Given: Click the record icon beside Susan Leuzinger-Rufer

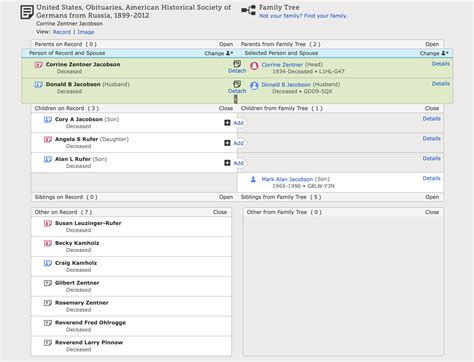Looking at the screenshot, I should pyautogui.click(x=48, y=223).
